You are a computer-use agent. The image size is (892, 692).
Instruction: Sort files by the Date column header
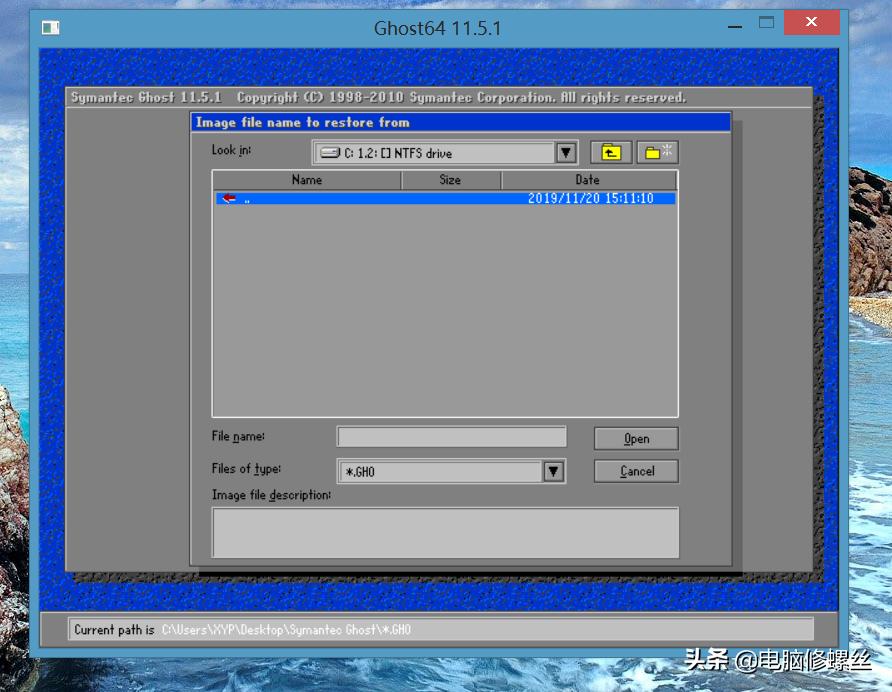tap(588, 180)
